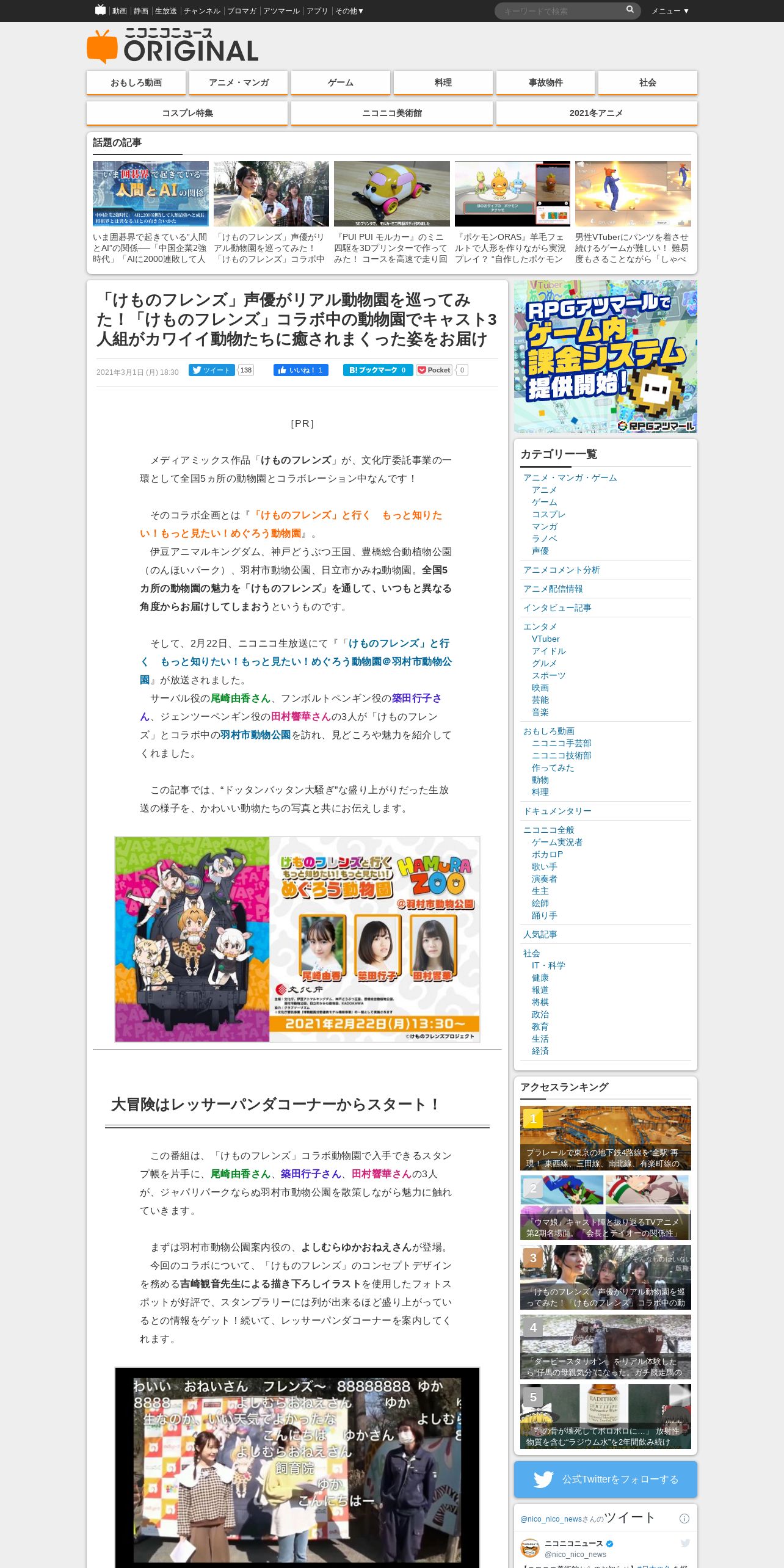Select the 事故物件 category tab
This screenshot has height=1568, width=784.
tap(546, 82)
